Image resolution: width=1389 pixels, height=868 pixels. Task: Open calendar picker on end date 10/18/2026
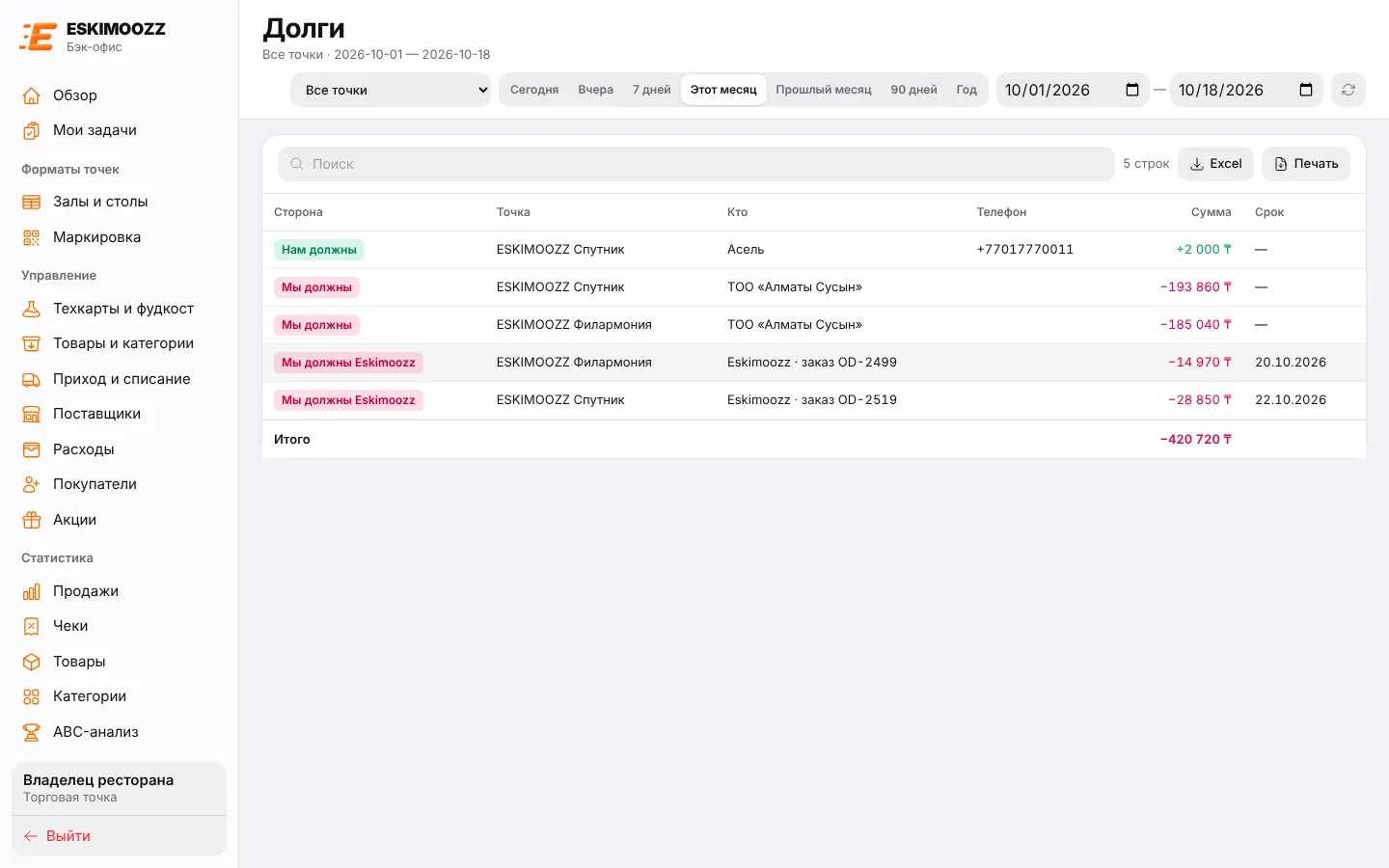point(1306,90)
